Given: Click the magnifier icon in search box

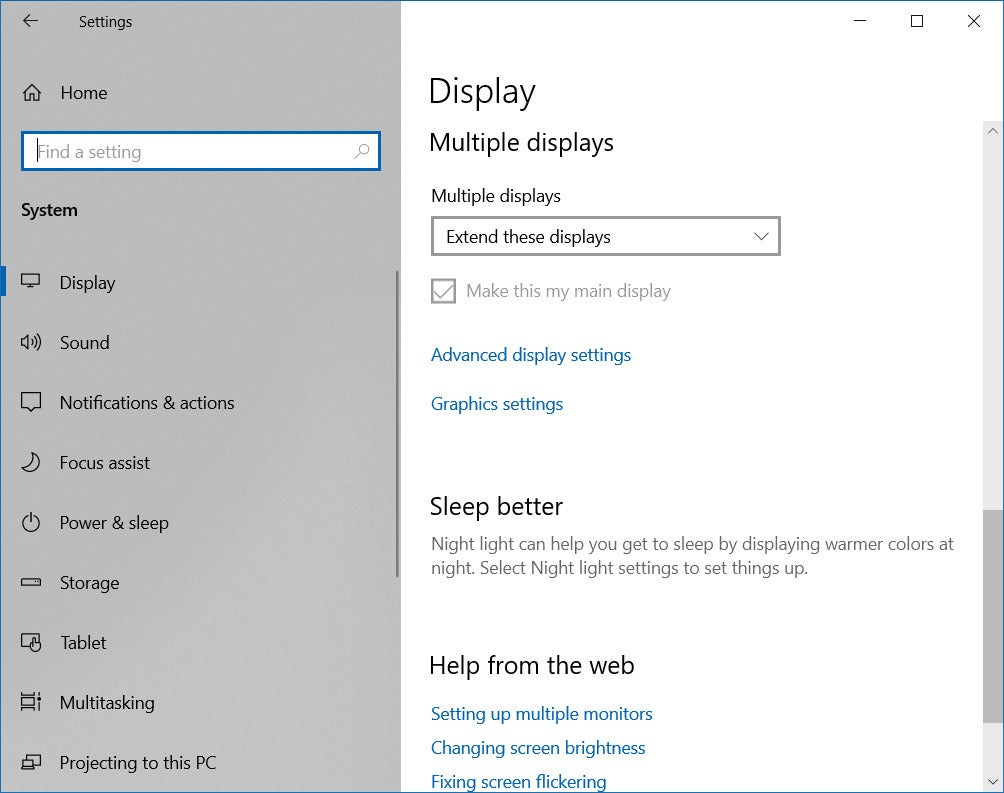Looking at the screenshot, I should [x=361, y=152].
